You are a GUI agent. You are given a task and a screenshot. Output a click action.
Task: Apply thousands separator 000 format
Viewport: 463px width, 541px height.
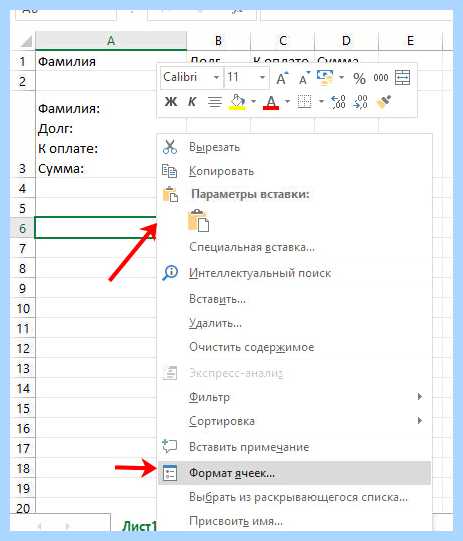[x=381, y=78]
